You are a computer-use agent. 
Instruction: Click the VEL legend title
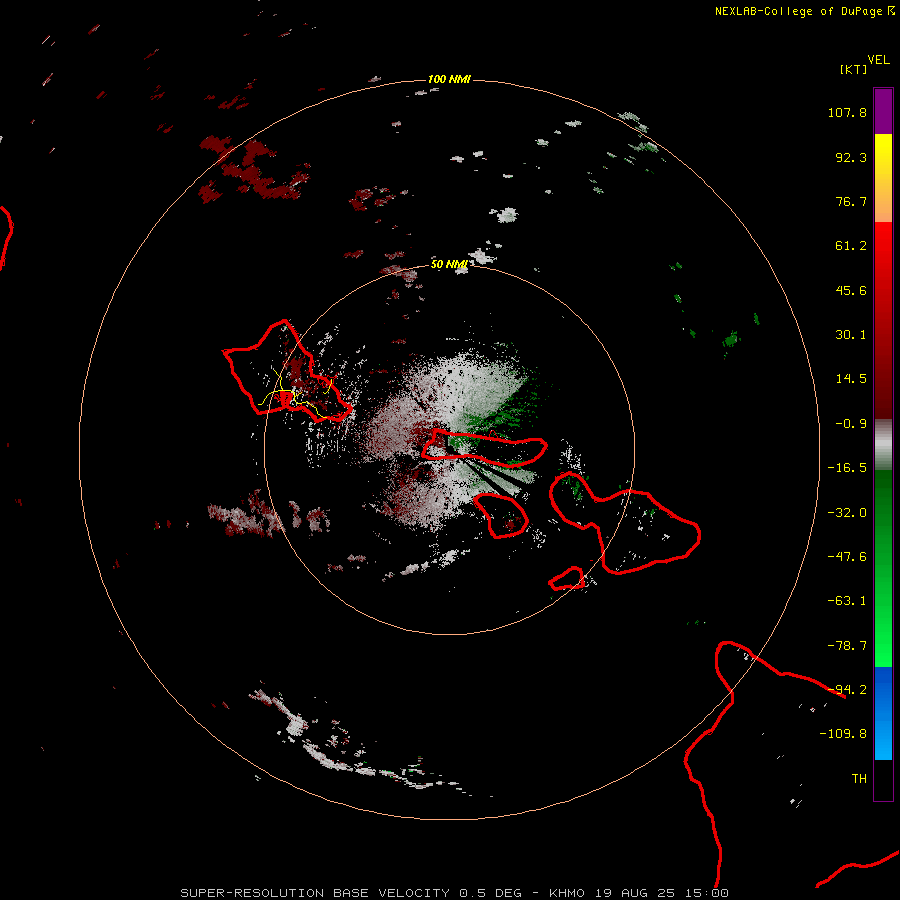[x=878, y=60]
